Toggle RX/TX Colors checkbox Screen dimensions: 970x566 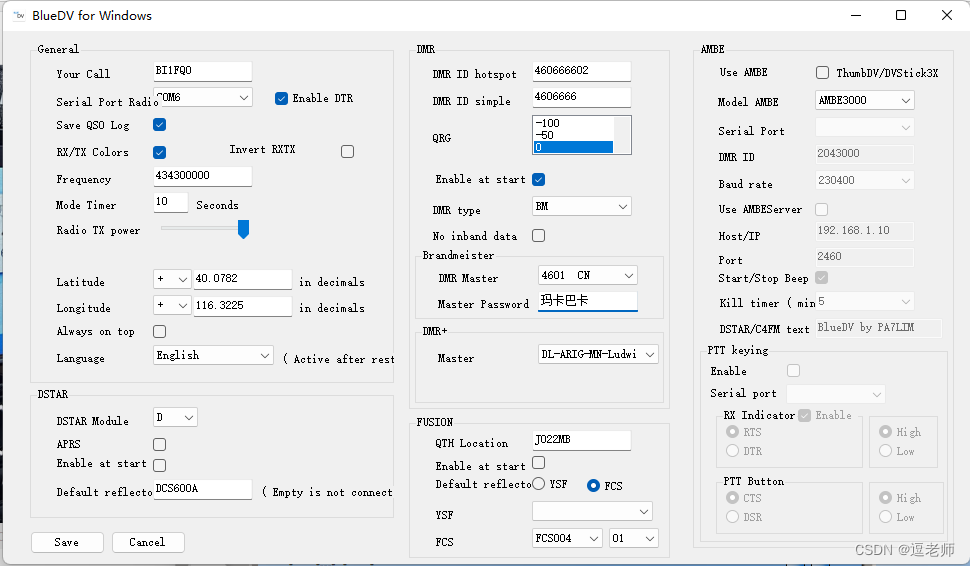click(160, 152)
